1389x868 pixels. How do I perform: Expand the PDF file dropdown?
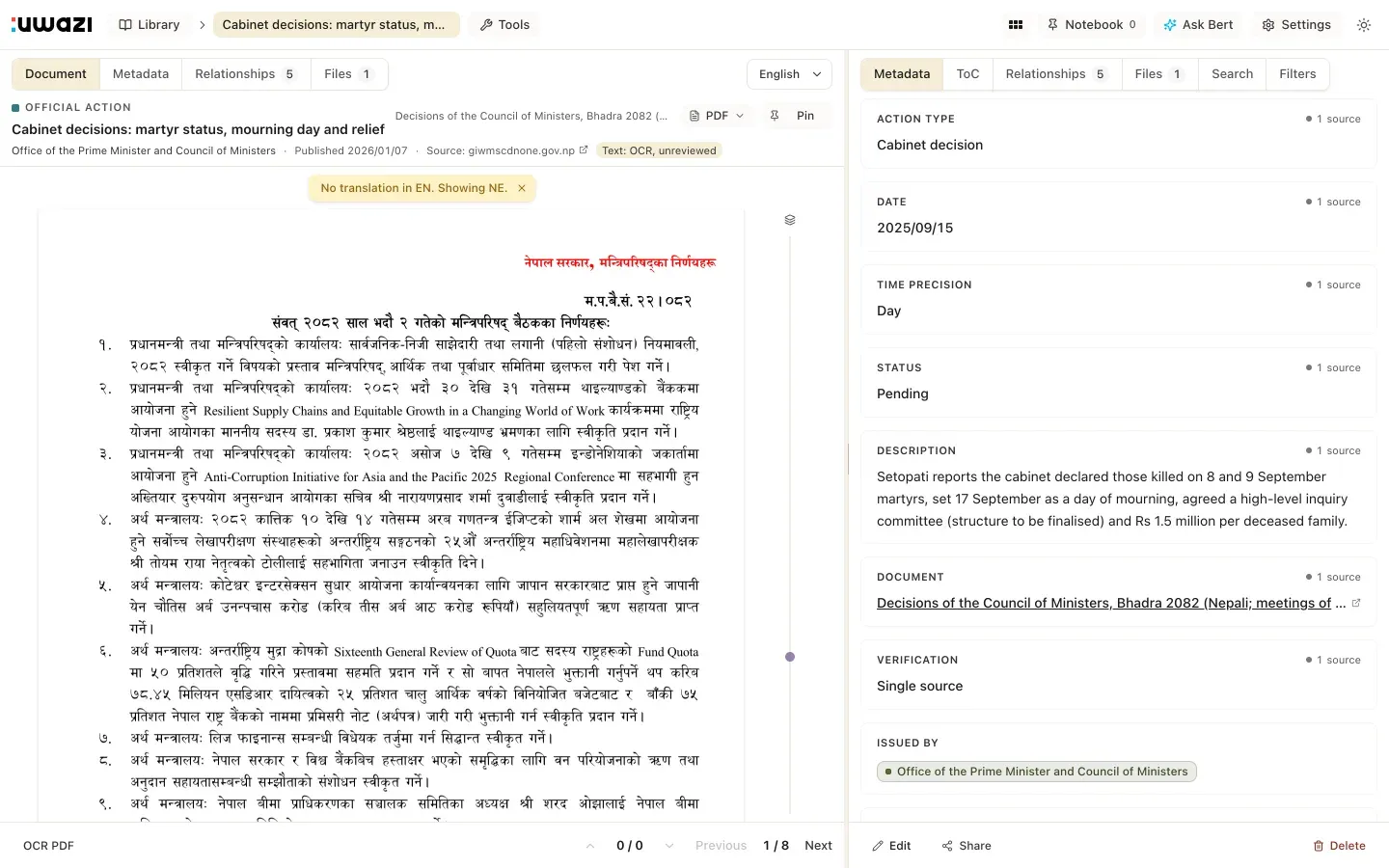pyautogui.click(x=717, y=116)
